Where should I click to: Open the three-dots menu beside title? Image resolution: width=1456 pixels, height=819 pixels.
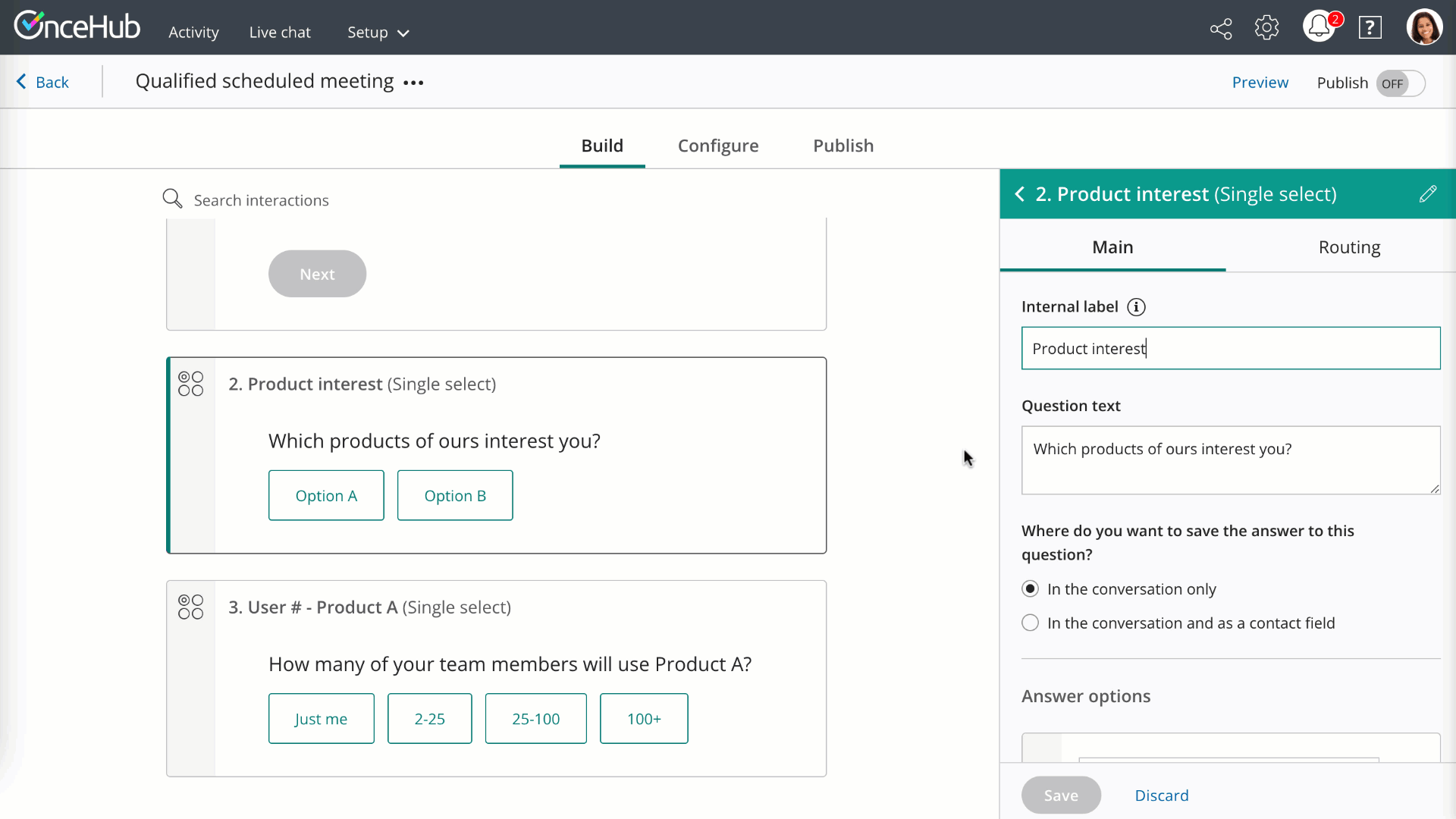click(x=413, y=83)
